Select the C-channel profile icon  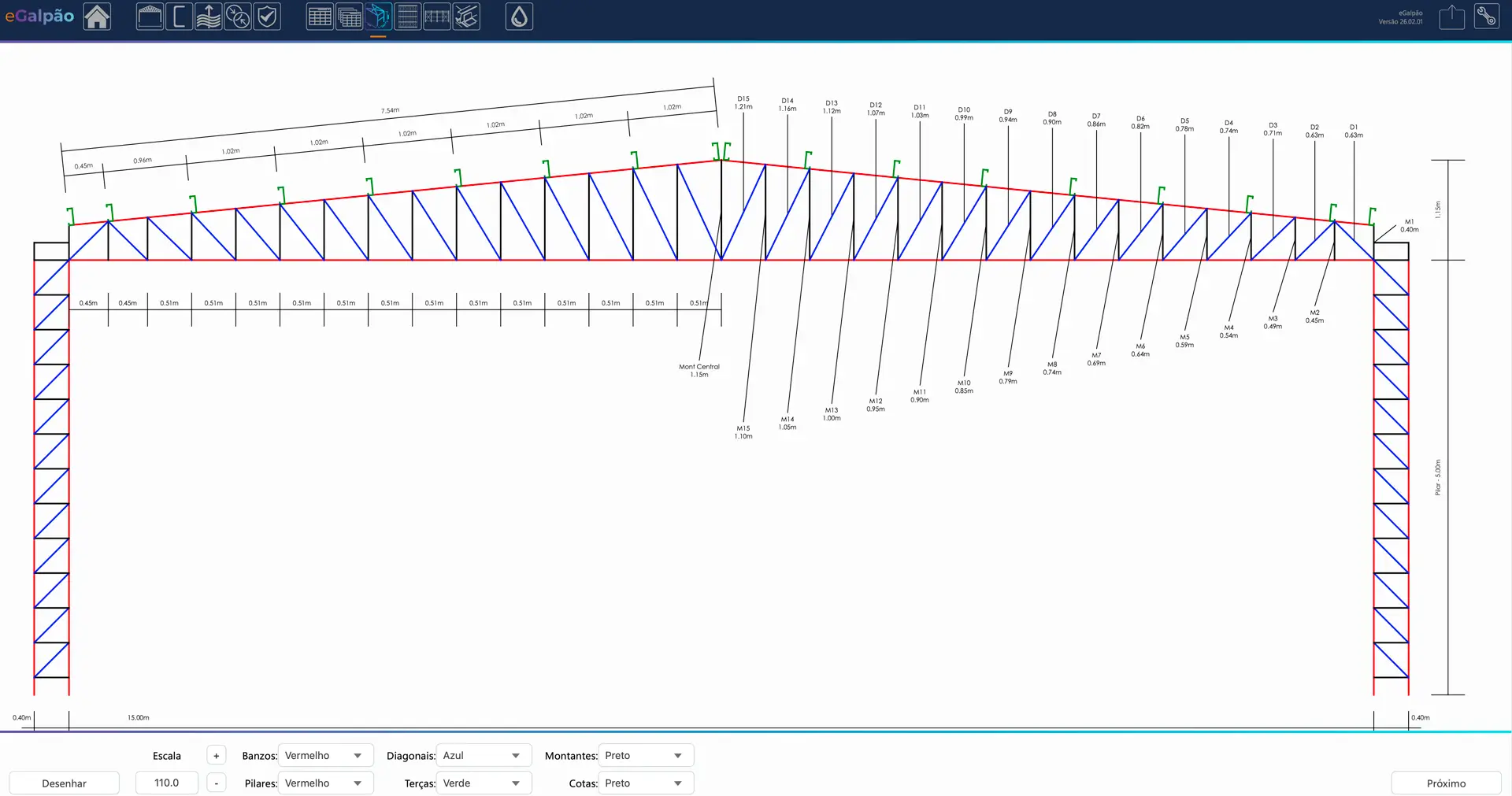(x=179, y=17)
